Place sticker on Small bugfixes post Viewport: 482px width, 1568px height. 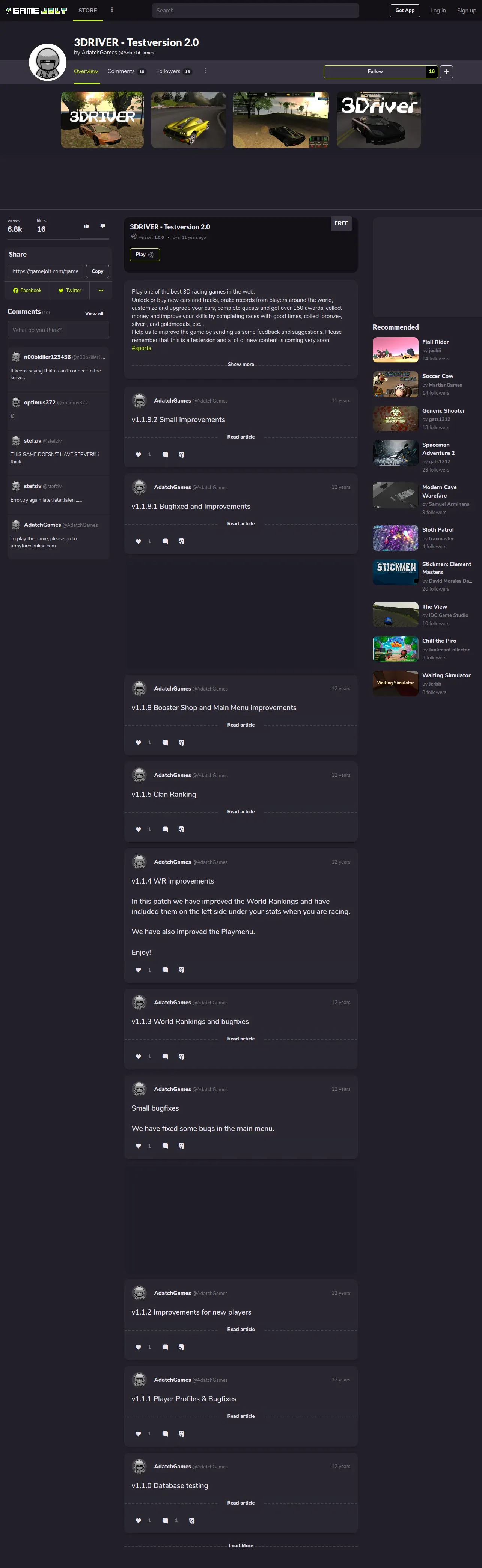point(181,1146)
